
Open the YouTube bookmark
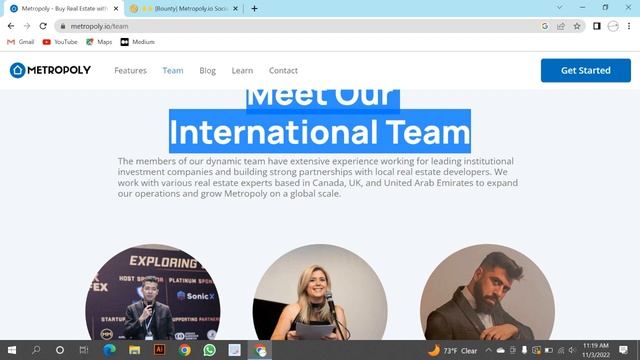(60, 42)
